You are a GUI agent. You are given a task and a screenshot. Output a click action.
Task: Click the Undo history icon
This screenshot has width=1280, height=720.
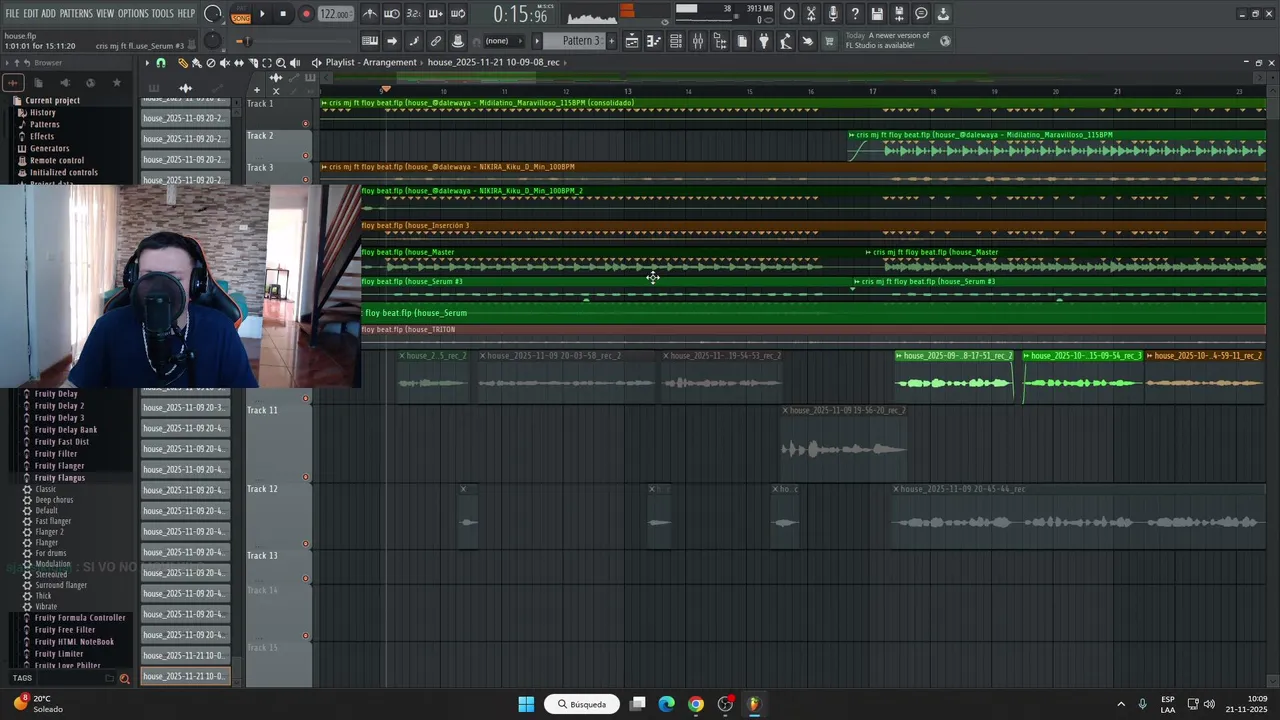click(x=789, y=14)
